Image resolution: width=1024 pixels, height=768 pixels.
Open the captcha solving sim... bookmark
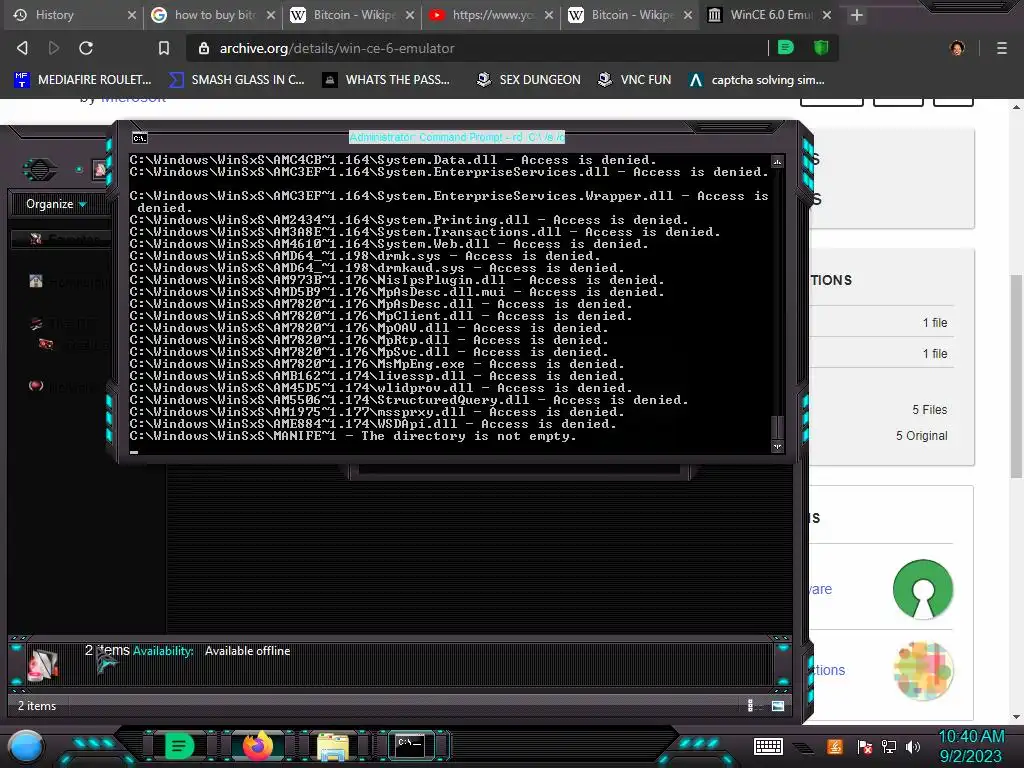(x=757, y=80)
